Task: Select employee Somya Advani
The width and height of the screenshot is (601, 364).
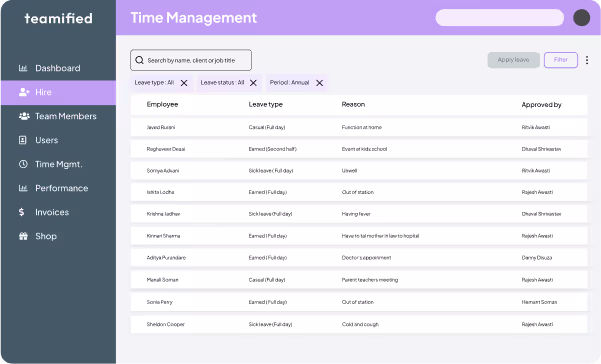Action: pos(163,171)
